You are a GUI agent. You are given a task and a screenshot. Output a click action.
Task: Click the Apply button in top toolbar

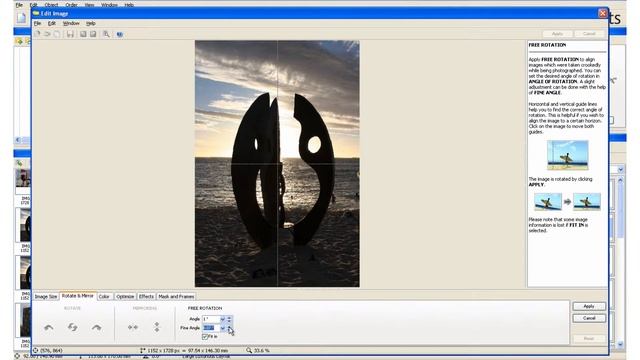click(558, 34)
